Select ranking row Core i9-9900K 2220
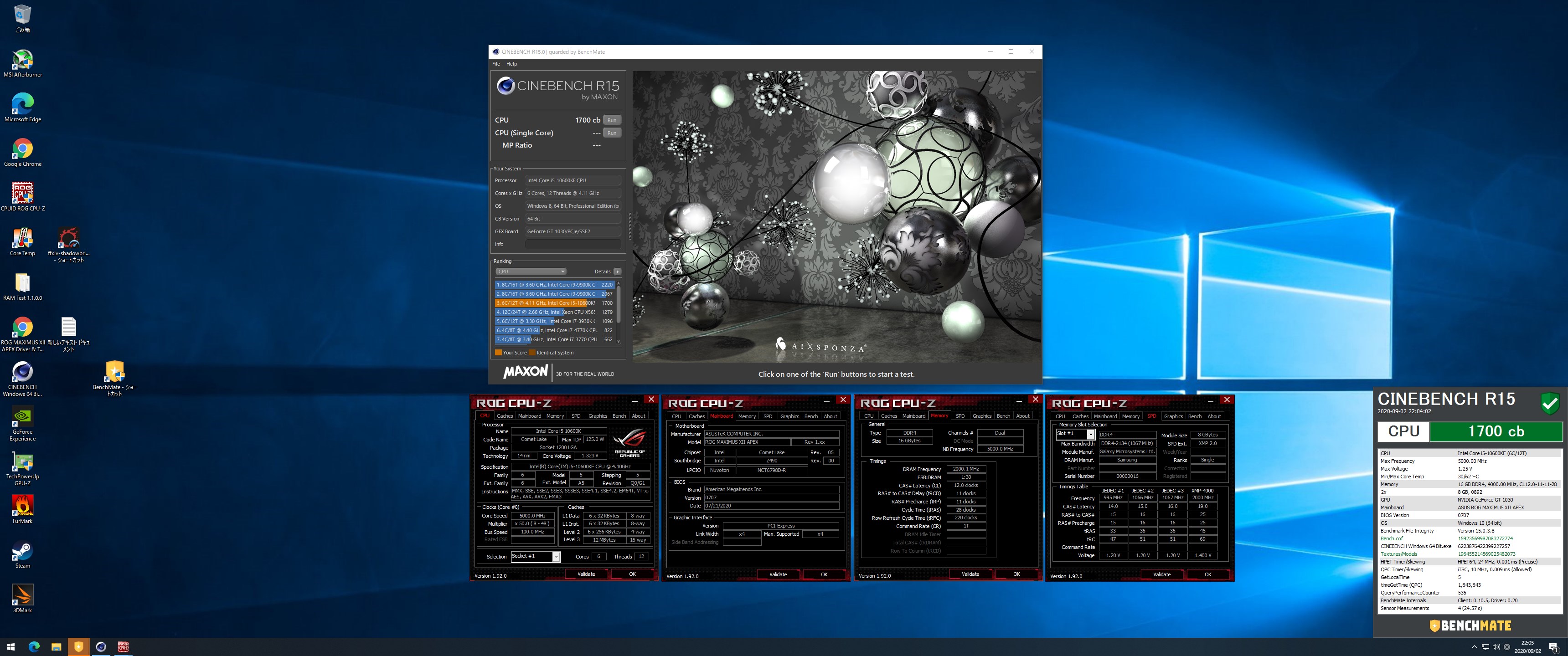 pos(555,284)
